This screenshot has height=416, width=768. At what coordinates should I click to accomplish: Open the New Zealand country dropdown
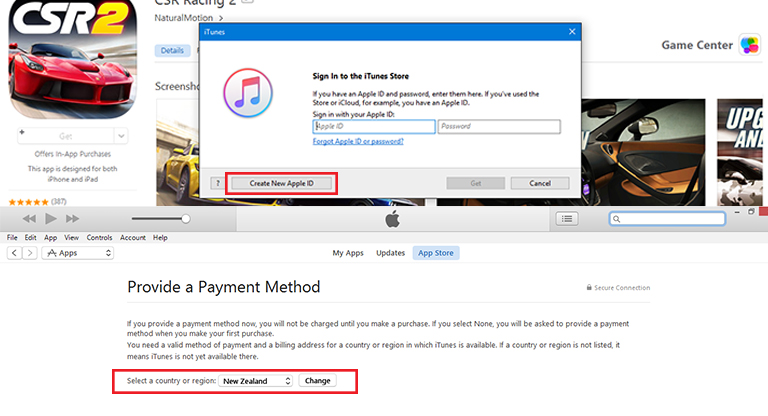point(255,381)
